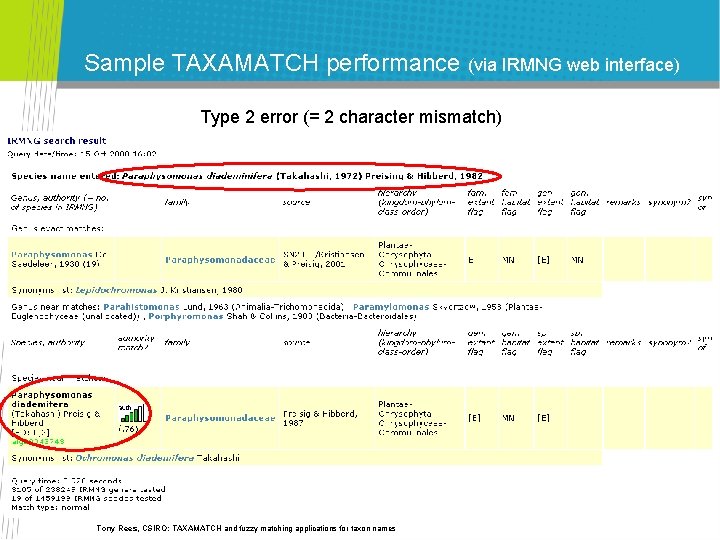Screen dimensions: 720x540
Task: Click the 'IRMNG species tested' count line
Action: (x=86, y=498)
